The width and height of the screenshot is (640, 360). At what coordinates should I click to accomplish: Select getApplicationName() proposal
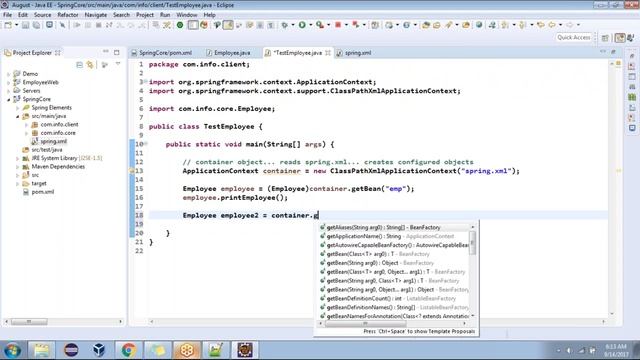tap(395, 236)
